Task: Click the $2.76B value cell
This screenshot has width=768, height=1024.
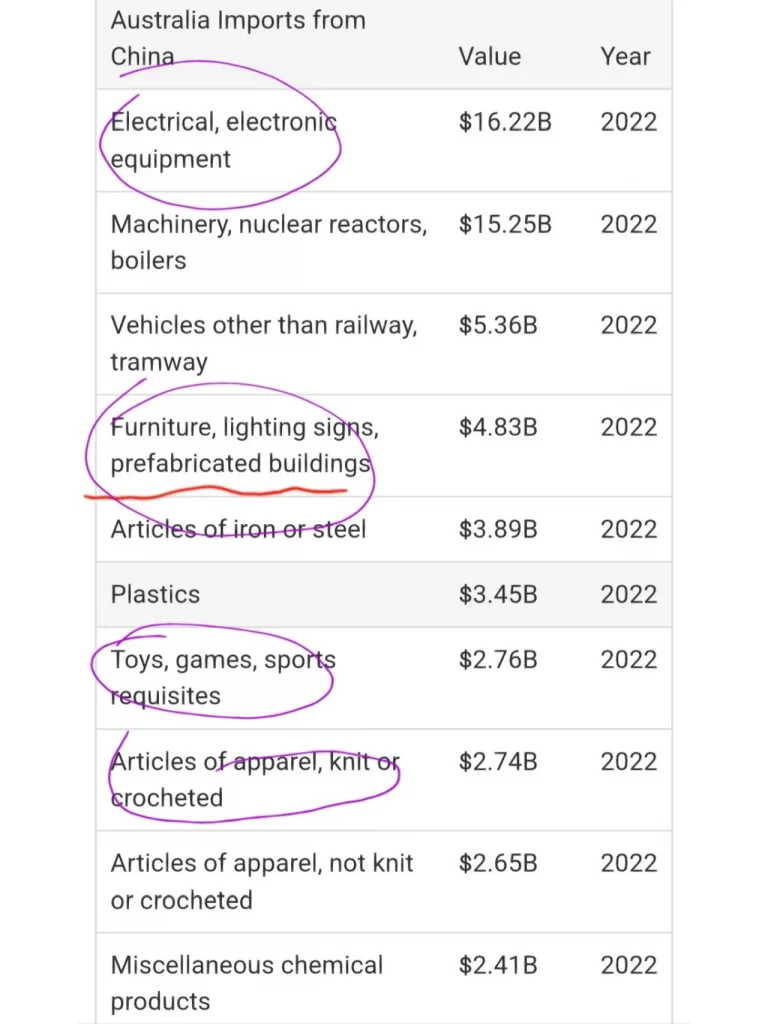Action: click(498, 660)
